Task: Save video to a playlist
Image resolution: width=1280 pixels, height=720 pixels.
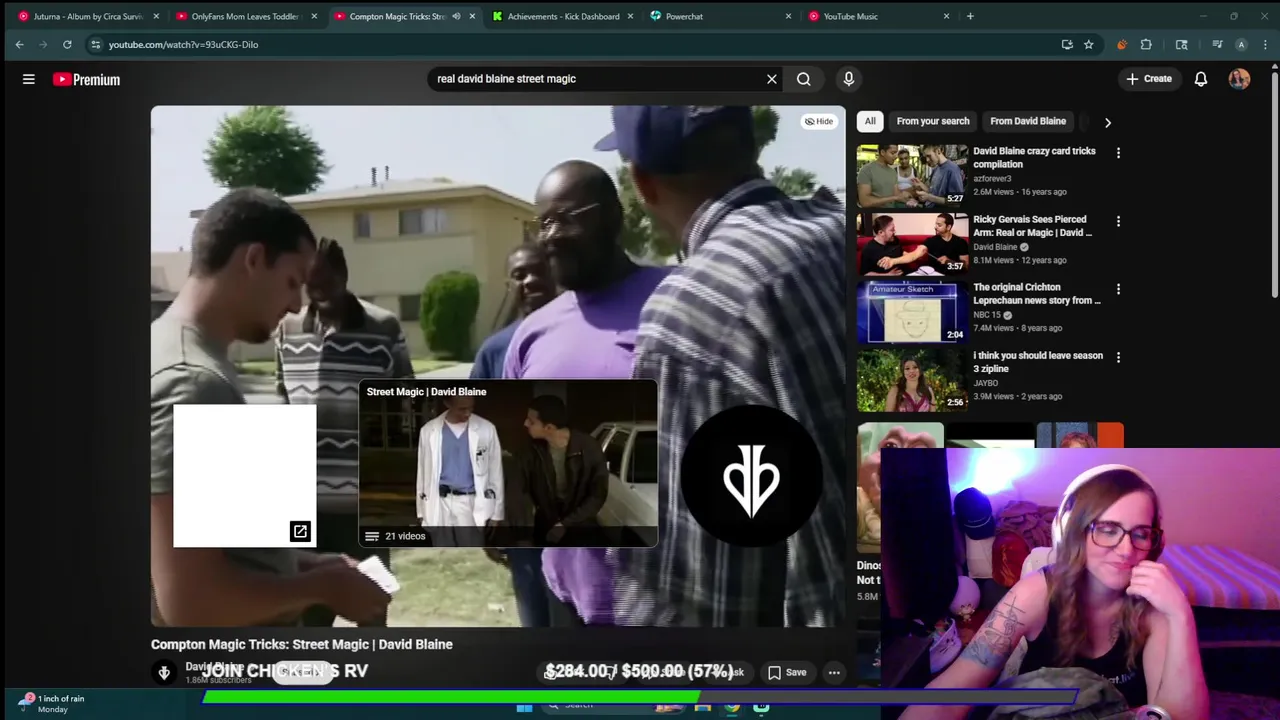Action: [787, 673]
